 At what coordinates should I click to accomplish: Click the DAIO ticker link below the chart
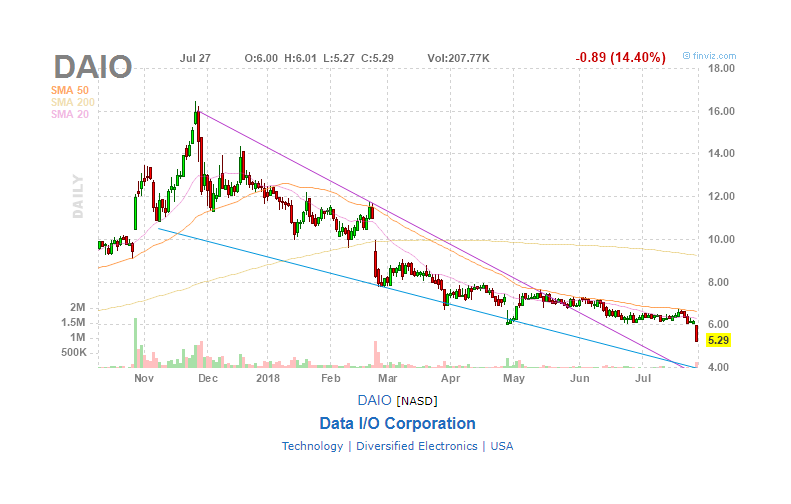(374, 400)
